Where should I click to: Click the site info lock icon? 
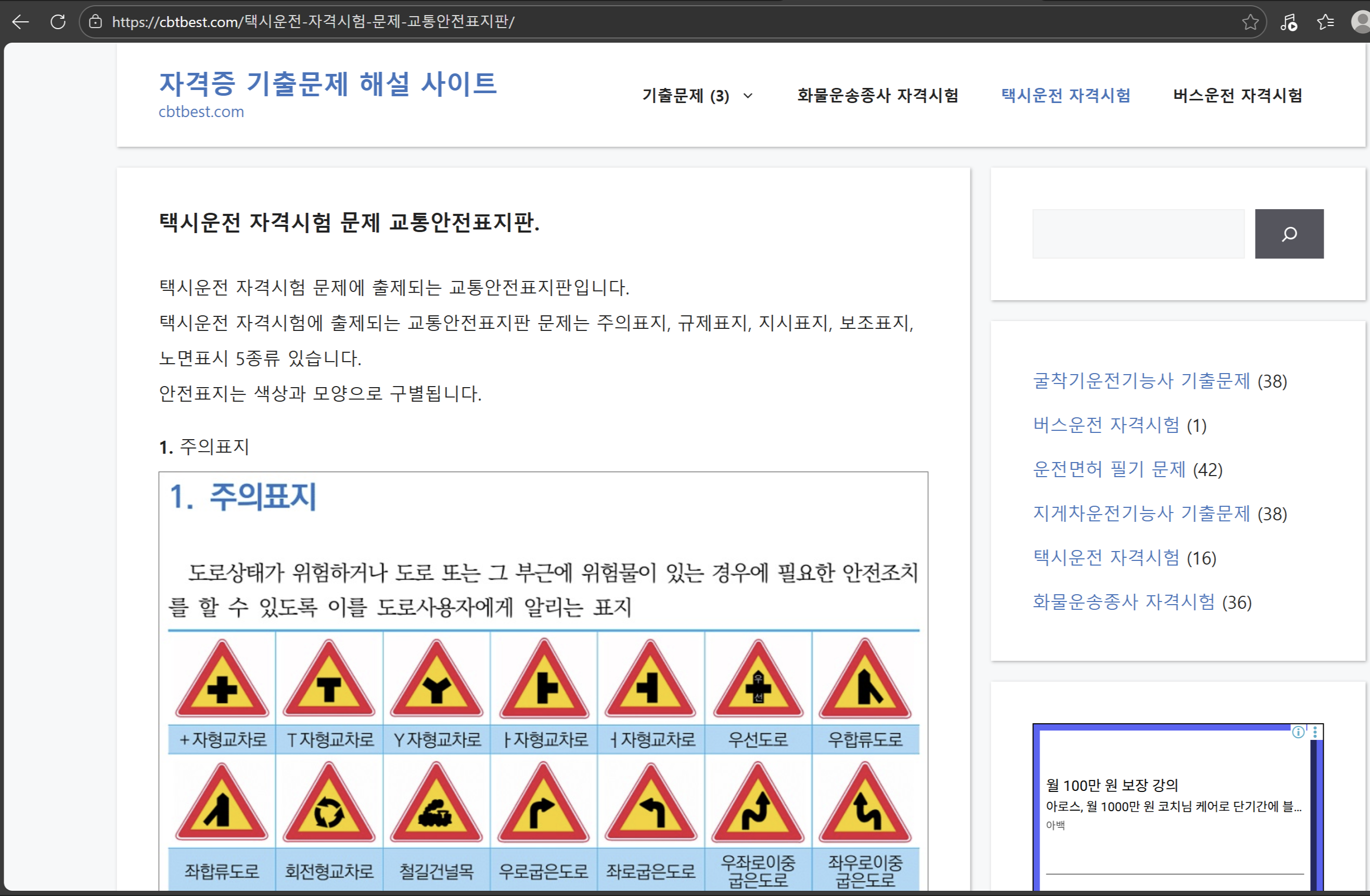tap(96, 22)
